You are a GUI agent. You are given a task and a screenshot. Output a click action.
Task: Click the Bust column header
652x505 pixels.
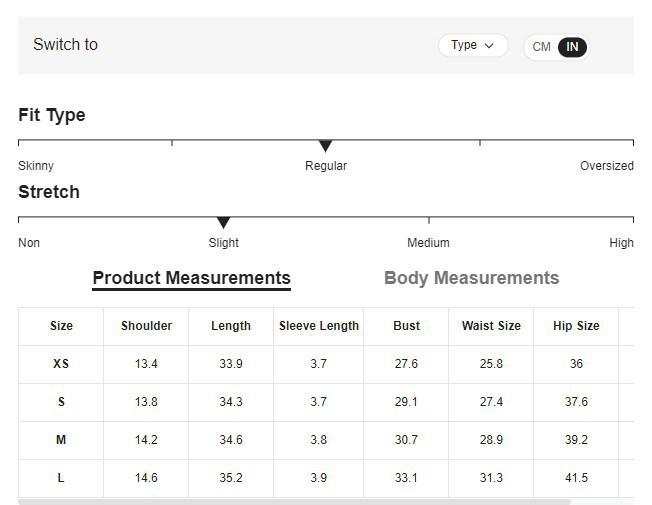click(x=406, y=326)
